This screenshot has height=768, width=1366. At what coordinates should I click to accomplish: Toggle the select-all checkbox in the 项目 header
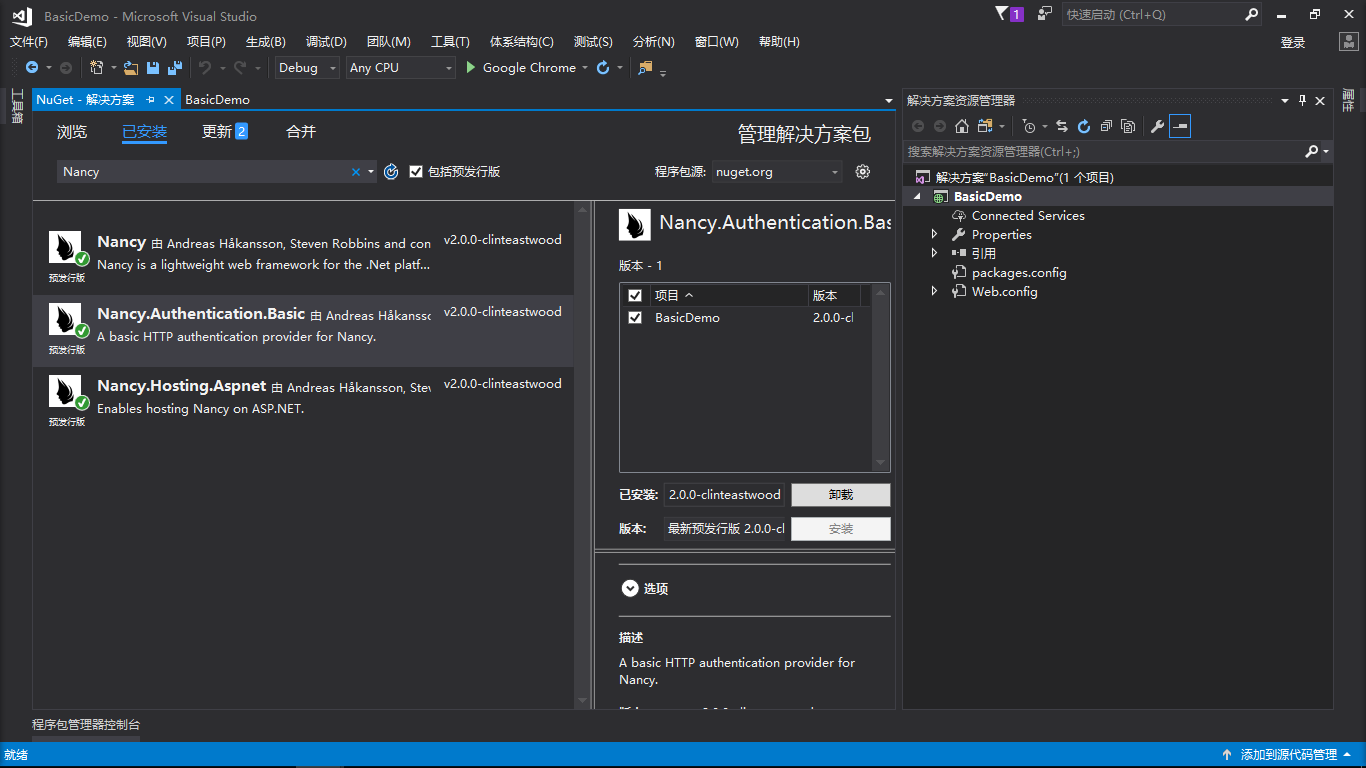coord(634,296)
